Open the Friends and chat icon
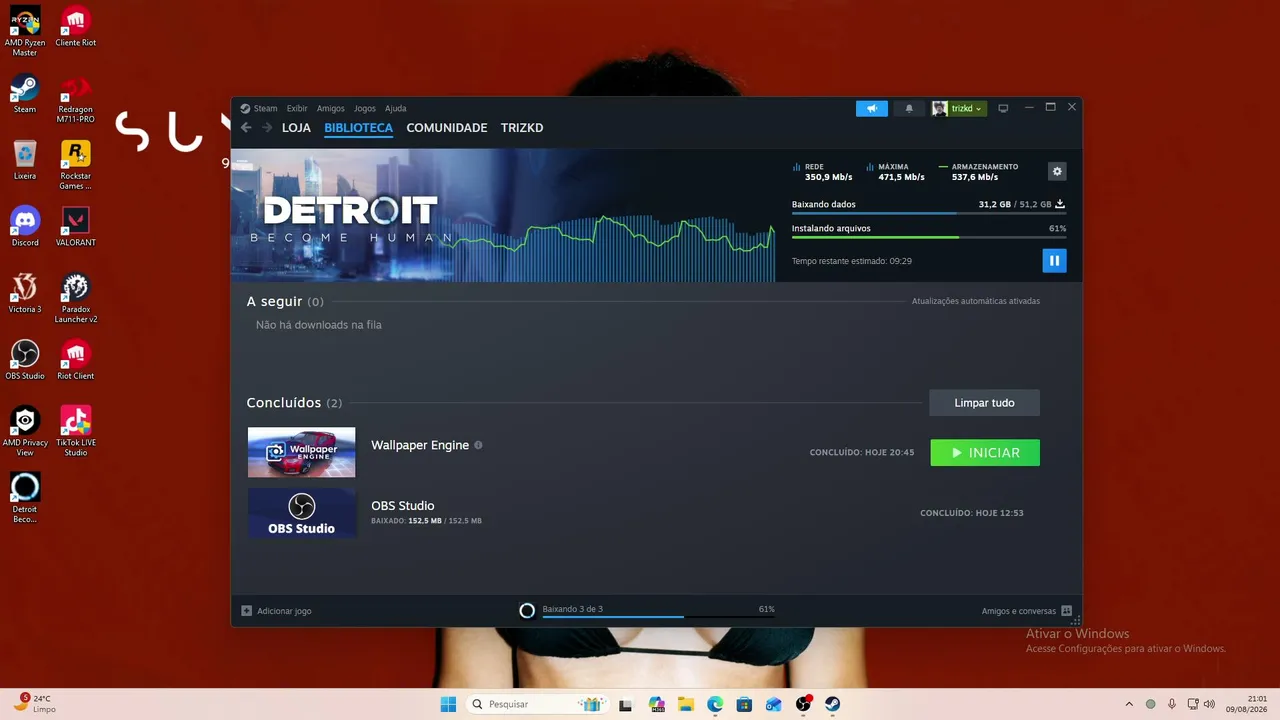The height and width of the screenshot is (720, 1280). [x=1067, y=610]
